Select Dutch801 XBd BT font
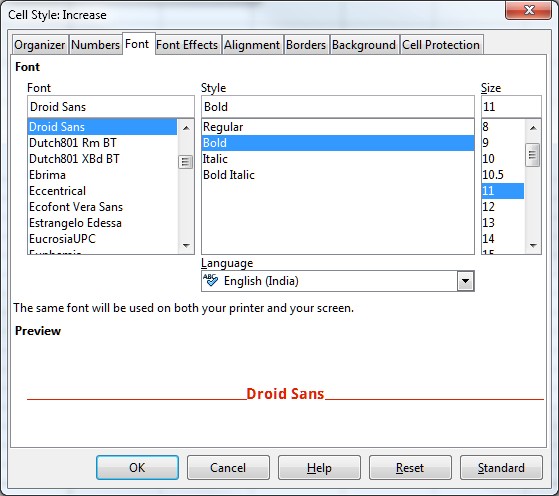 coord(102,159)
